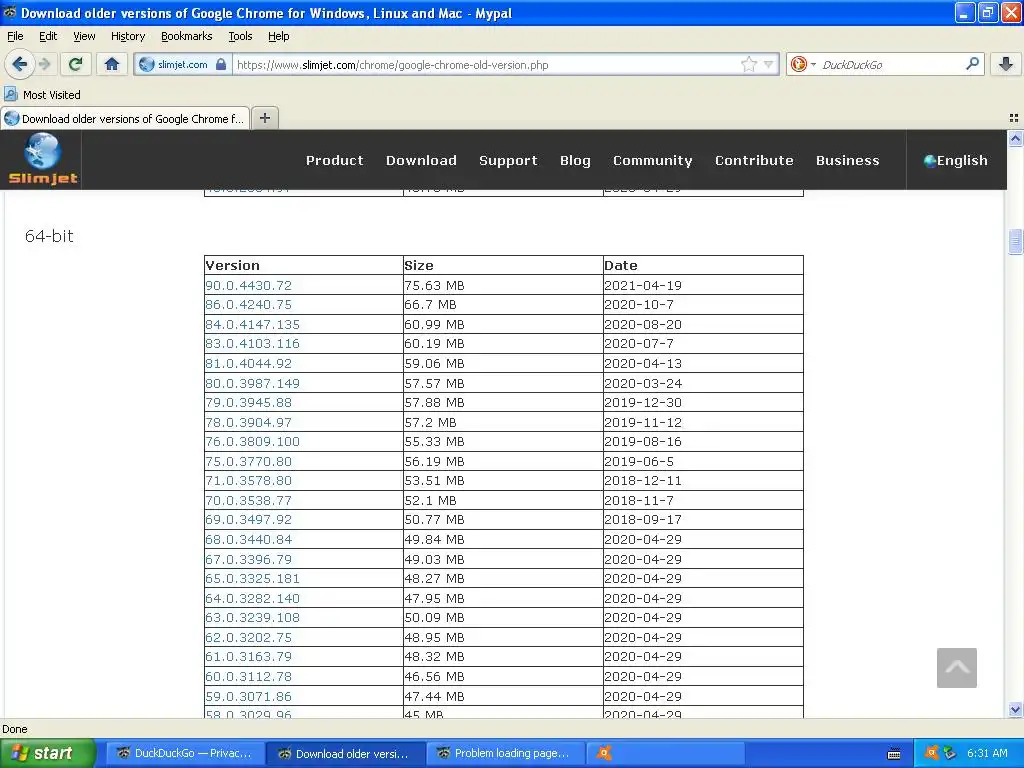Download version 90.0.4430.72
Image resolution: width=1024 pixels, height=768 pixels.
(x=248, y=285)
